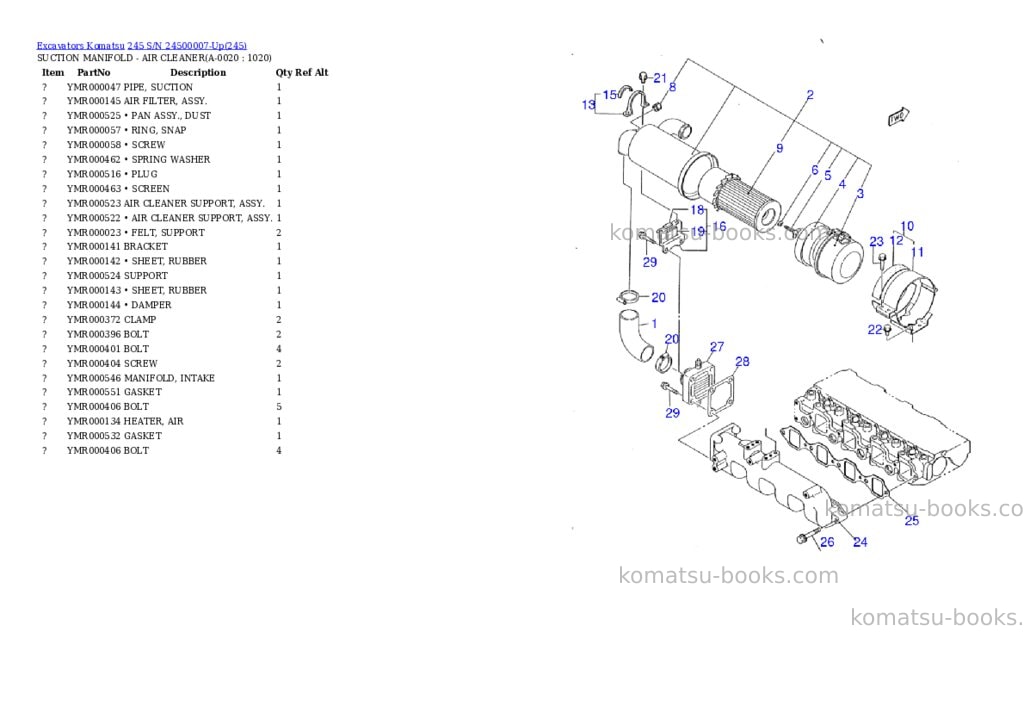Click callout number 11 in the diagram
This screenshot has height=725, width=1024.
tap(918, 252)
